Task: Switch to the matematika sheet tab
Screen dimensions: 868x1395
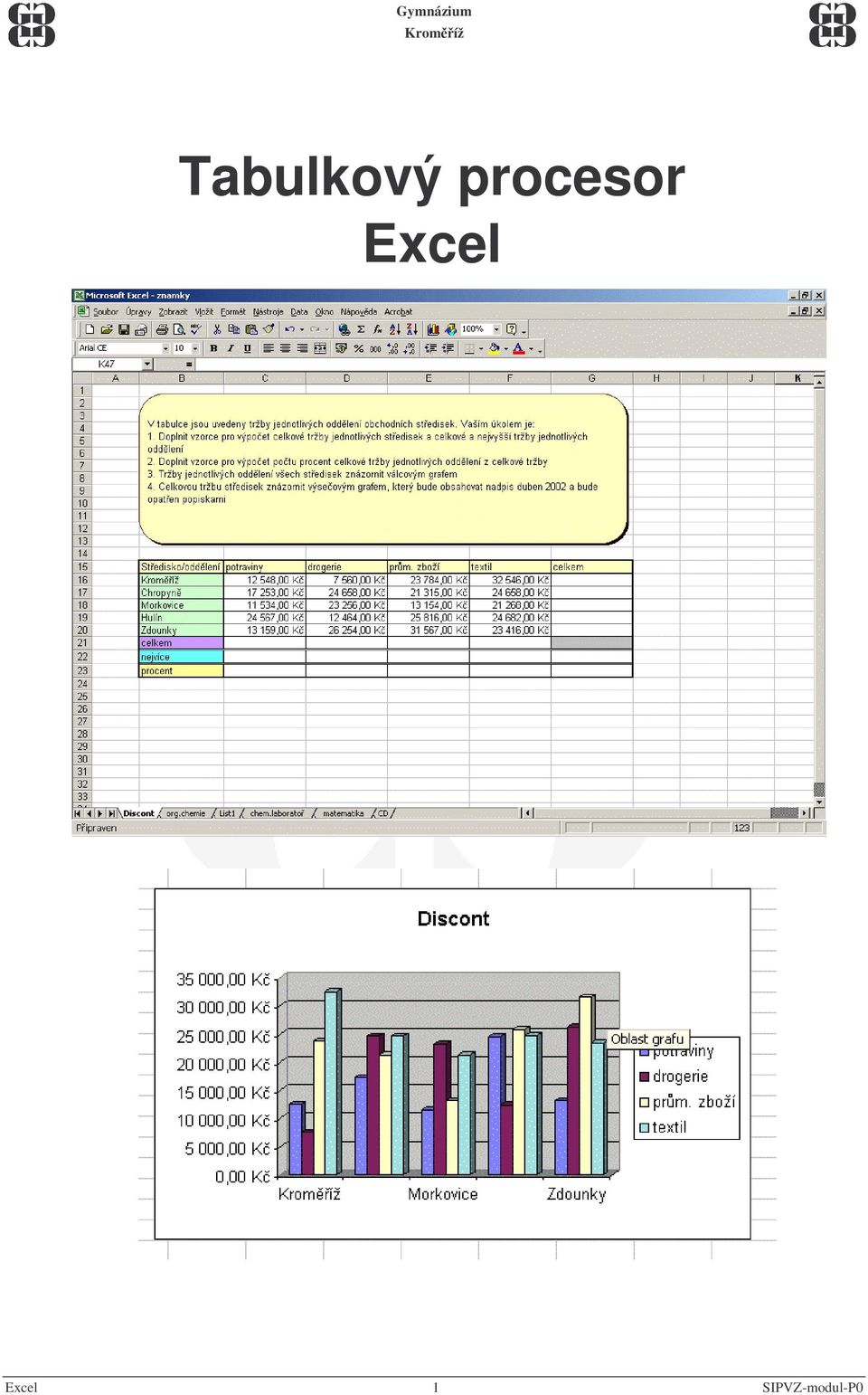Action: 343,813
